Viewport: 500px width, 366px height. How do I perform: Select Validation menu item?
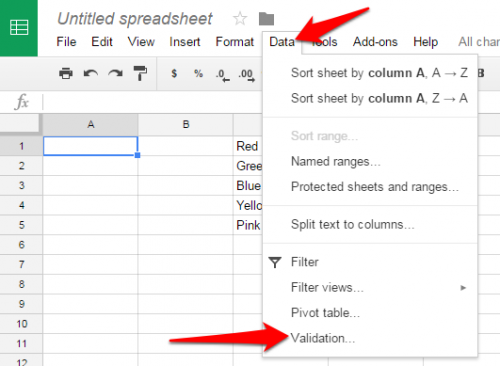pos(370,338)
